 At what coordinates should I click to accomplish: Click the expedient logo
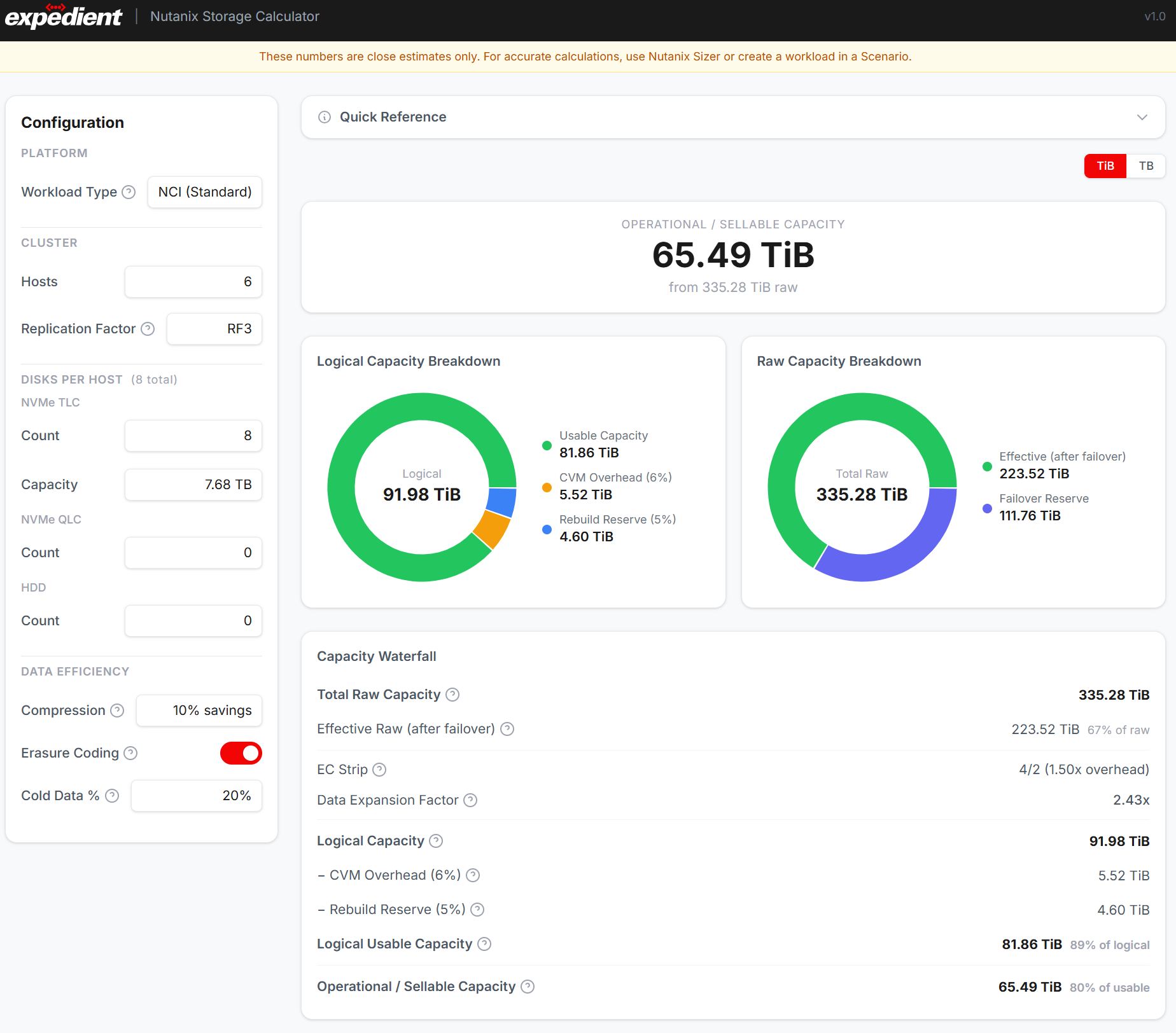point(63,17)
